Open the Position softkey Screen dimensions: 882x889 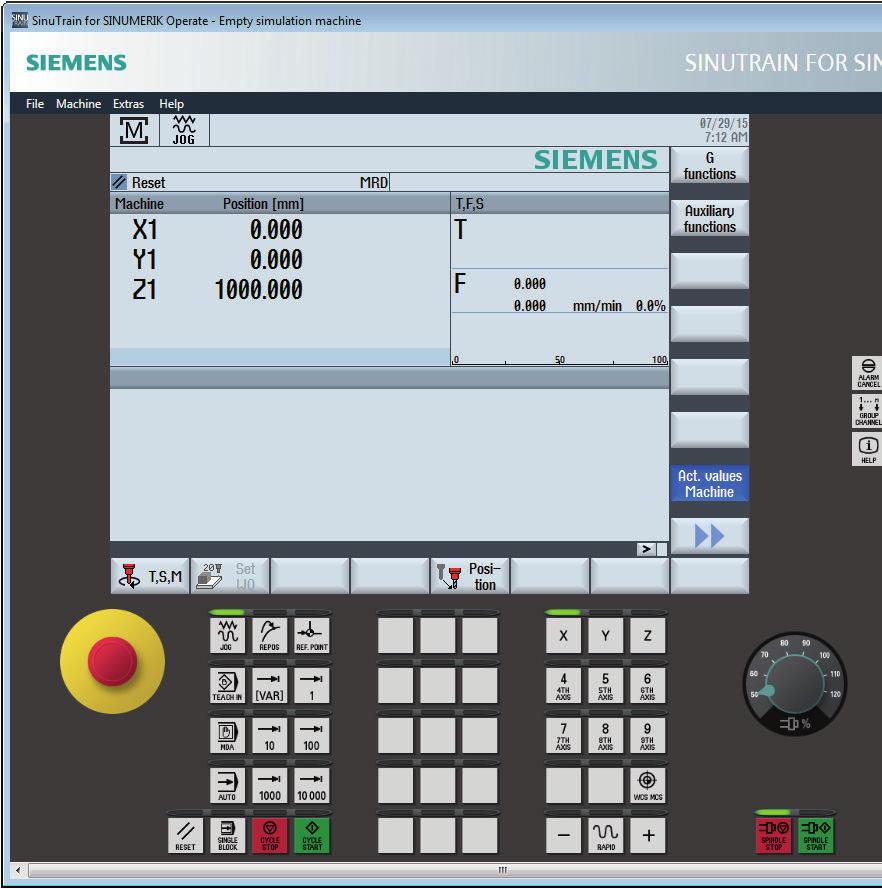(470, 576)
